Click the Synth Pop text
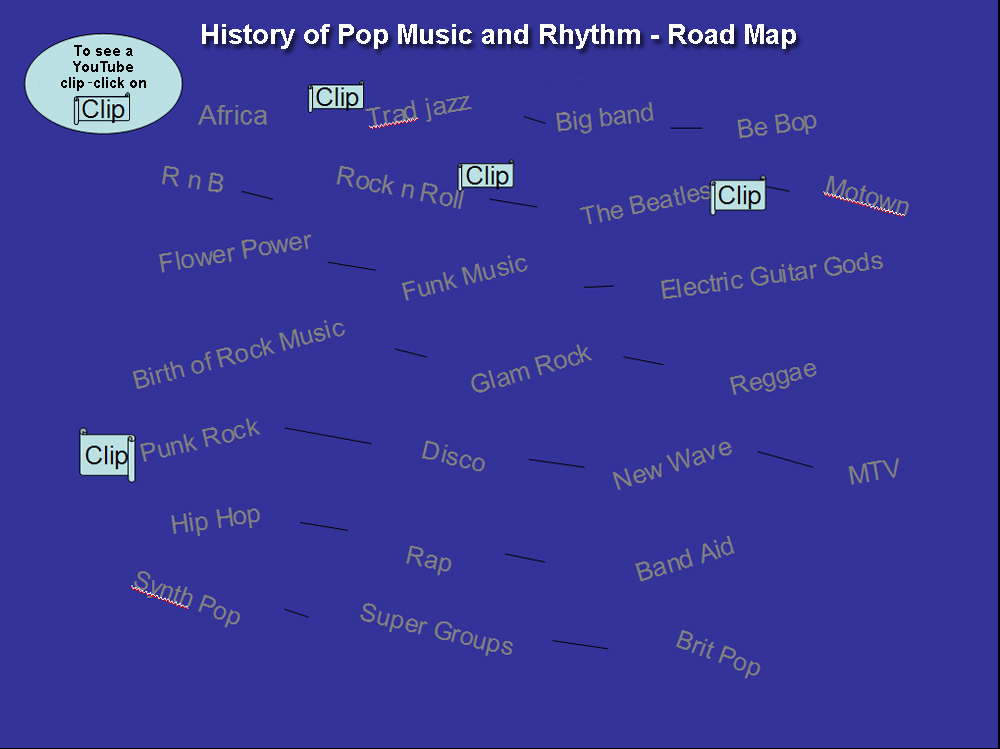This screenshot has width=1000, height=749. click(x=187, y=598)
